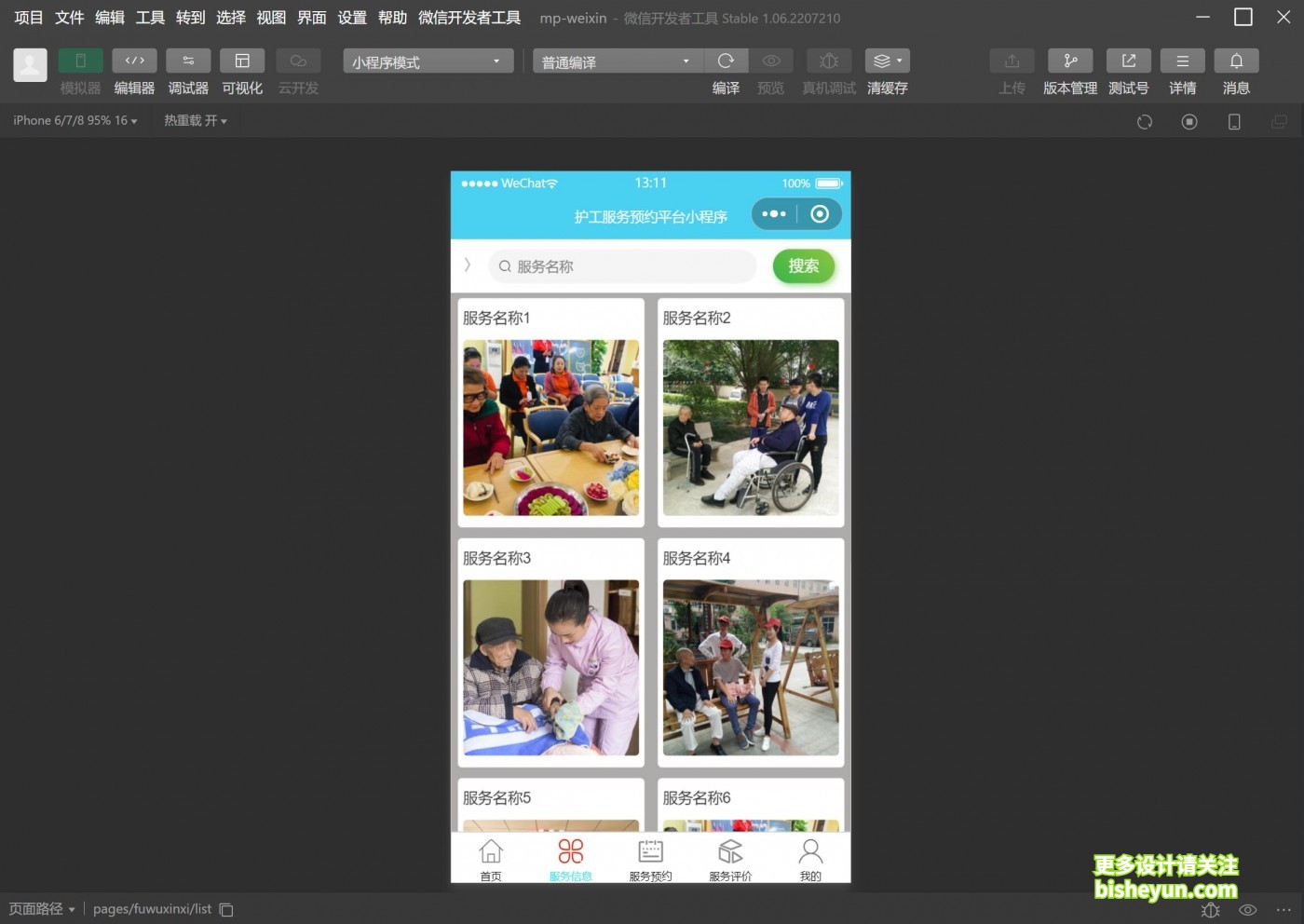Image resolution: width=1304 pixels, height=924 pixels.
Task: Open the 页面路径 dropdown
Action: tap(42, 909)
